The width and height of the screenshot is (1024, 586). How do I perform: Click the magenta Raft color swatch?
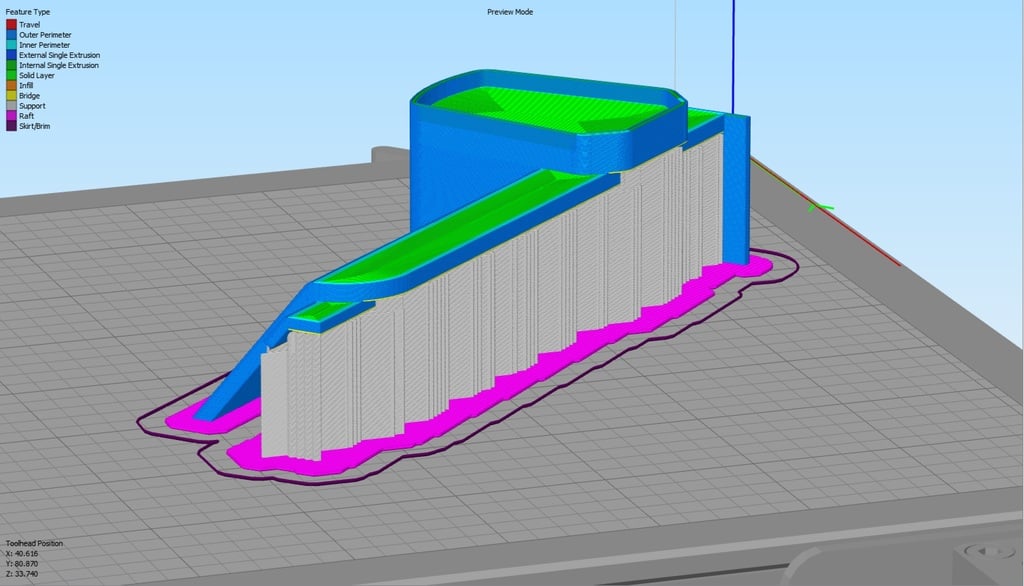pyautogui.click(x=11, y=116)
